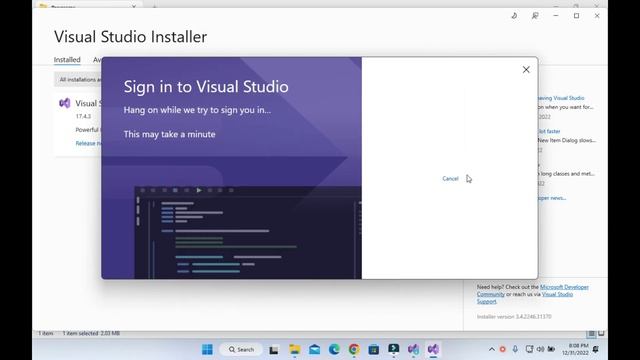Click the microphone tray icon
Viewport: 640px width, 360px height.
[515, 349]
